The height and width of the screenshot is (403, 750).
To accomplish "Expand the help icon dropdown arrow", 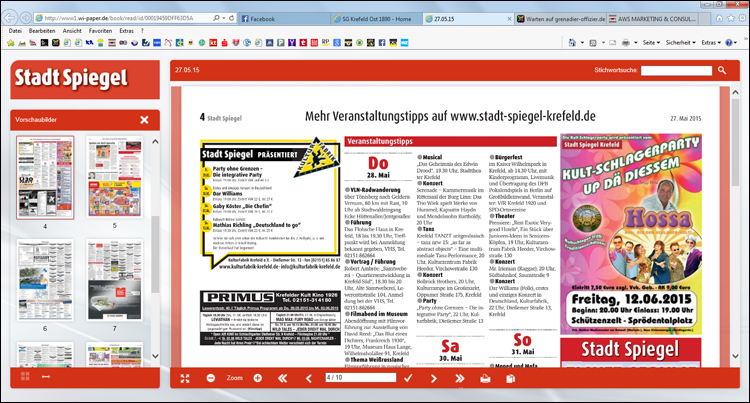I will (736, 43).
